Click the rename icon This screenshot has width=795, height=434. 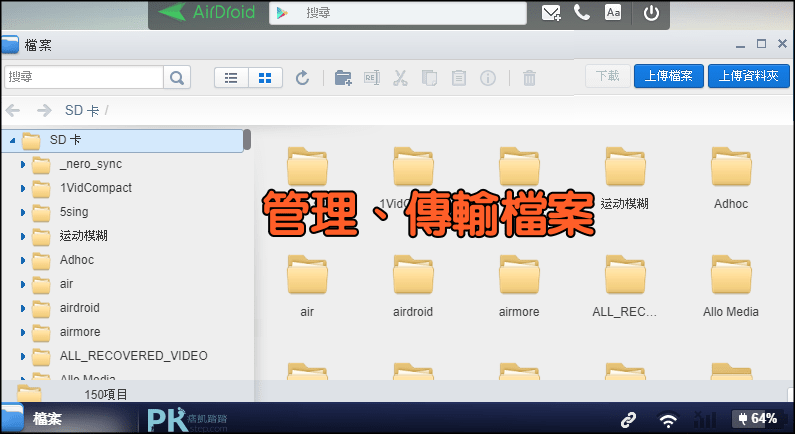pos(372,78)
